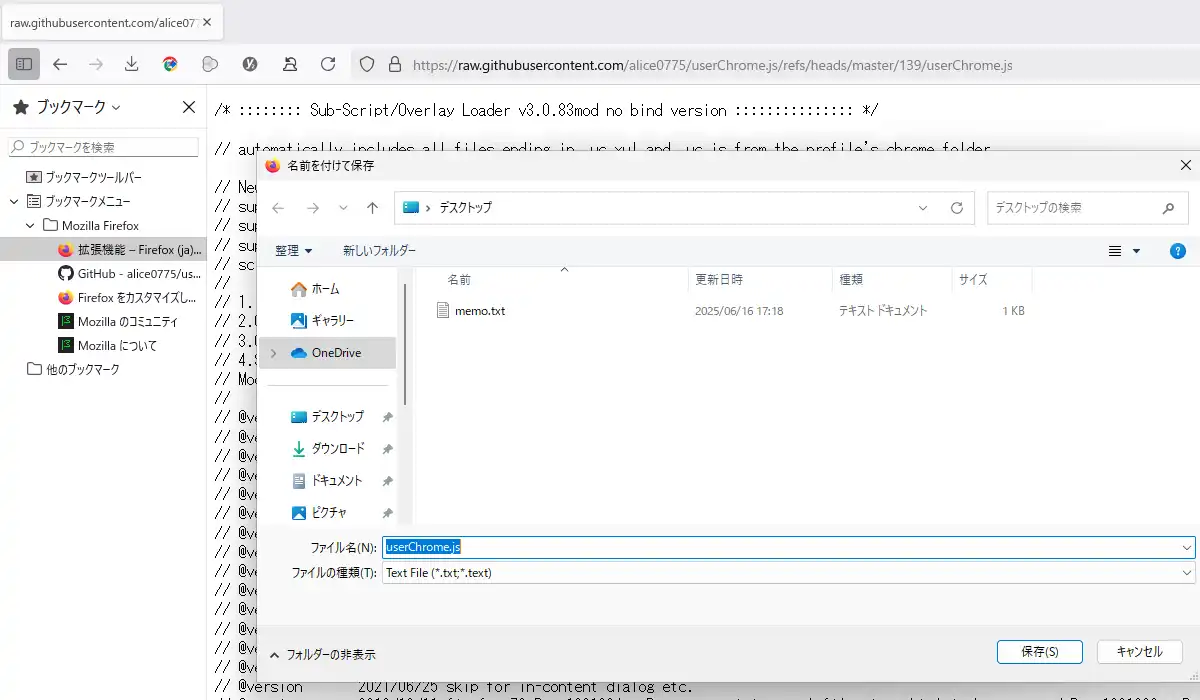Click the dialog up-folder arrow
This screenshot has height=700, width=1200.
(x=372, y=208)
